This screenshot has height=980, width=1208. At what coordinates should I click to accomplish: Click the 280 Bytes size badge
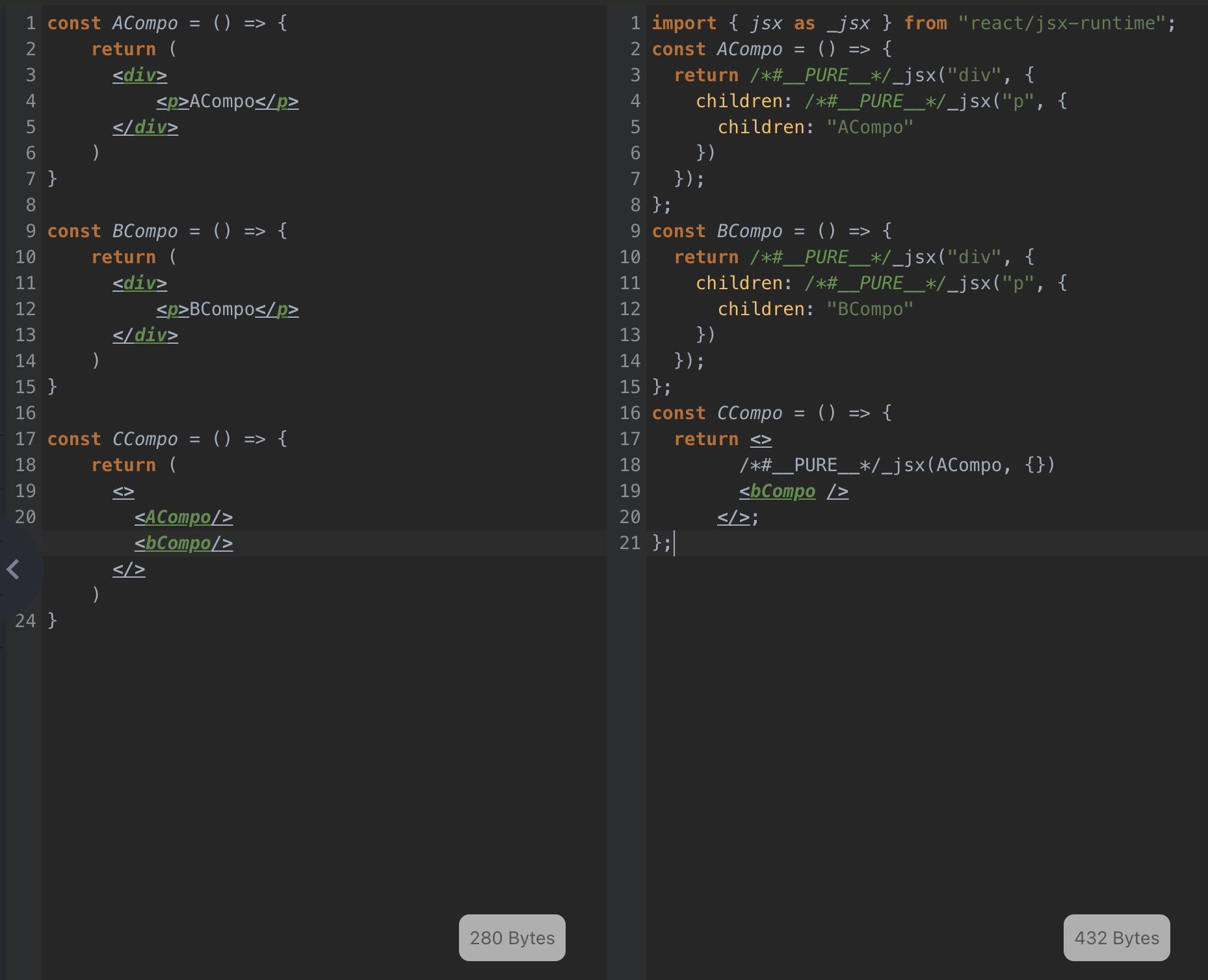click(x=512, y=938)
